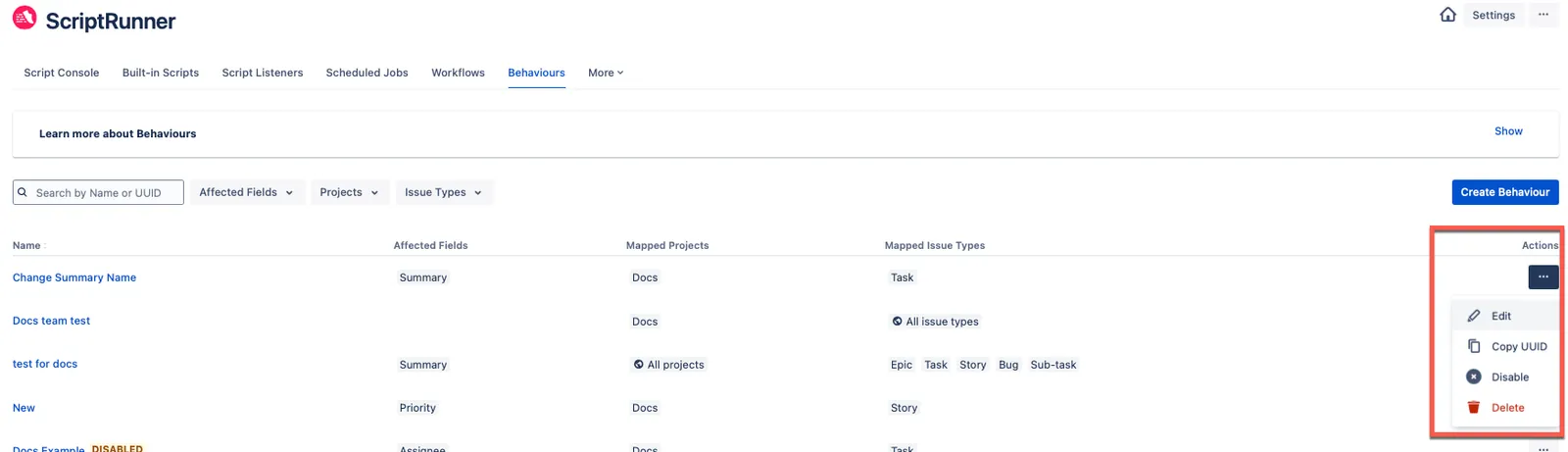Open the Change Summary Name behaviour
This screenshot has width=1568, height=452.
(74, 277)
